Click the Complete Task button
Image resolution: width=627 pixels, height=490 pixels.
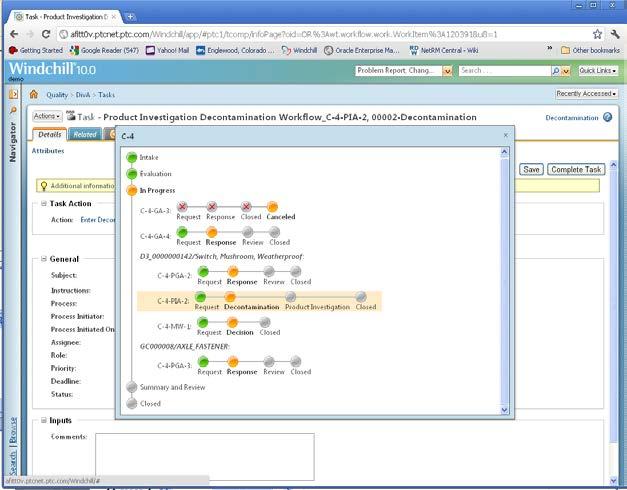pos(576,169)
